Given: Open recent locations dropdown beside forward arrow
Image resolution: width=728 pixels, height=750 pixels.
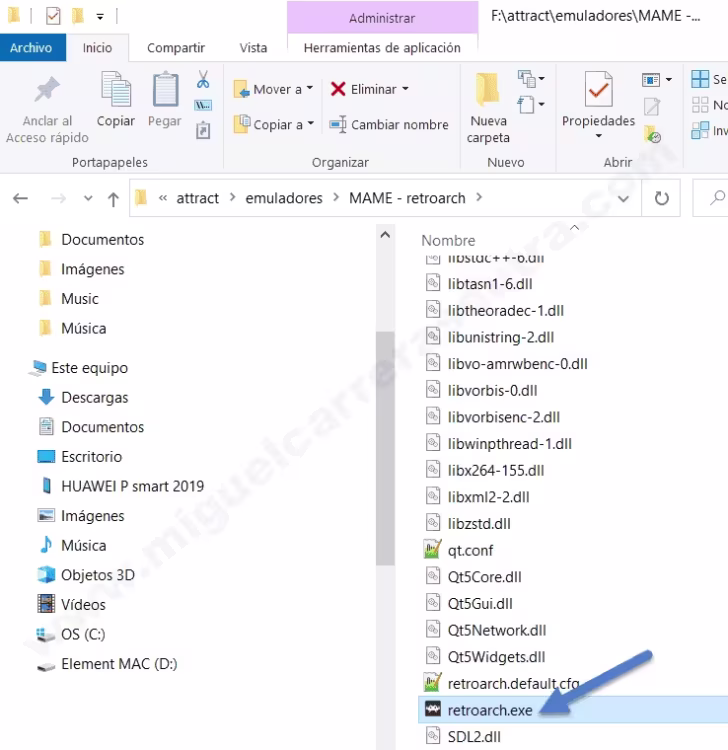Looking at the screenshot, I should 88,198.
